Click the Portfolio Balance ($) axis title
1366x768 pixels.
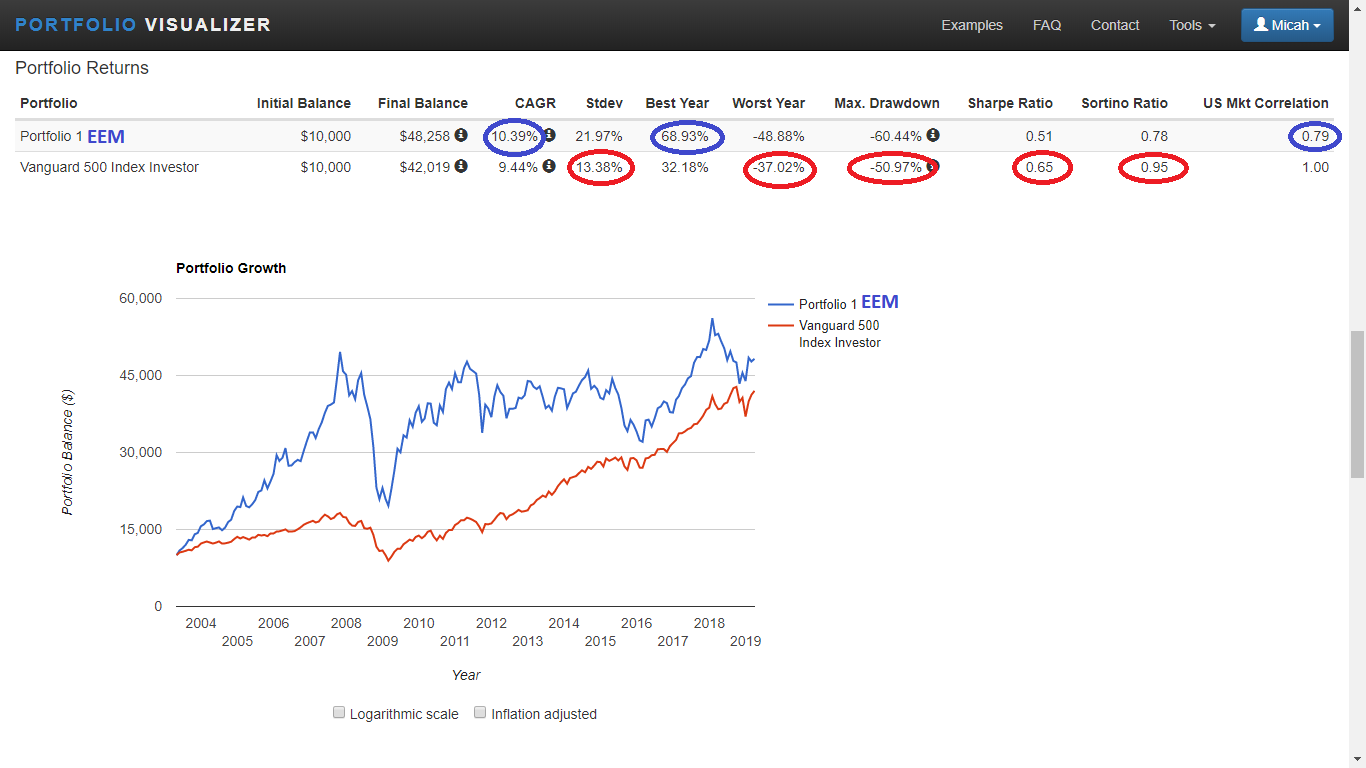(x=68, y=452)
